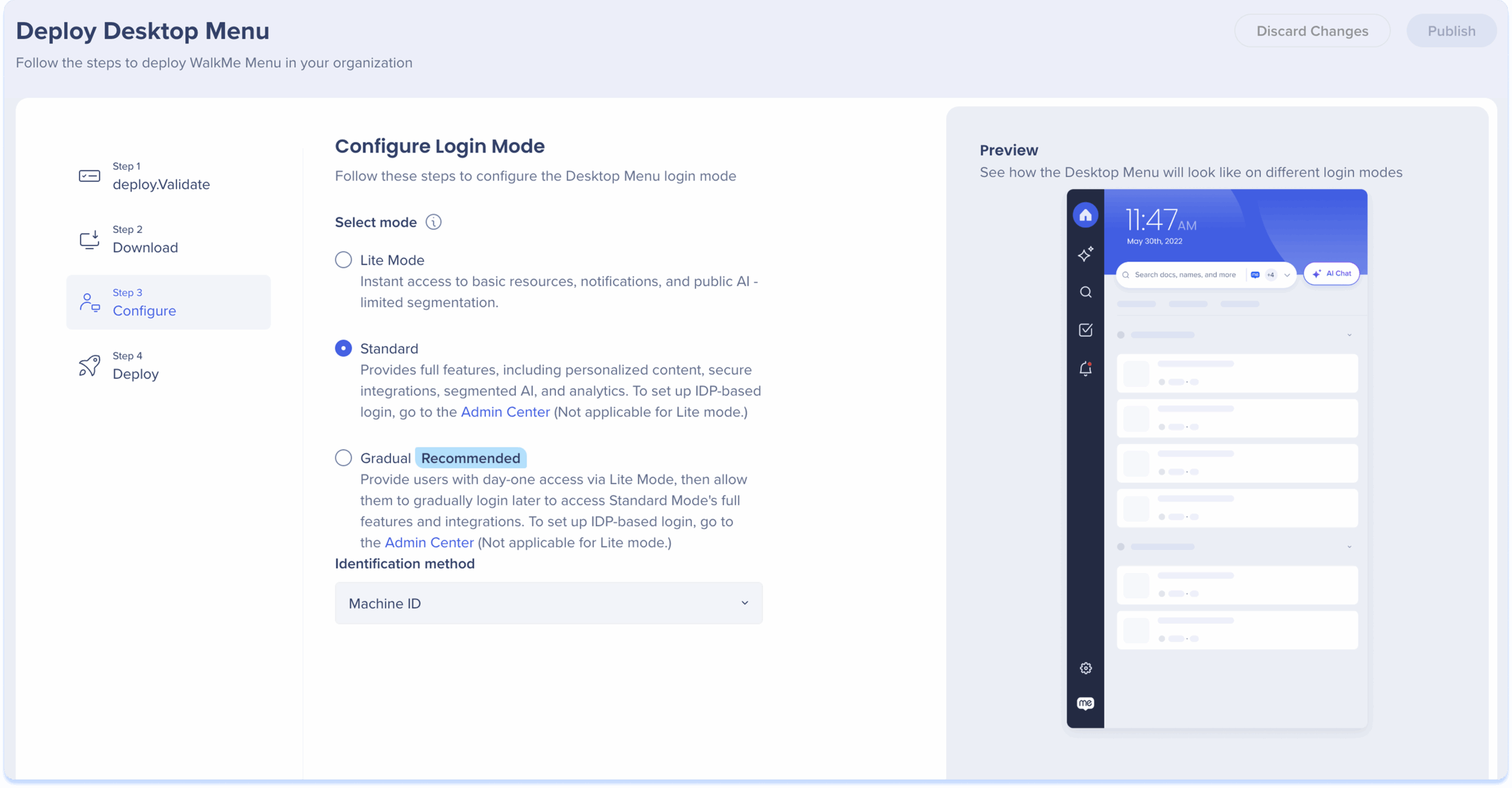Click the Download step monitor icon

pyautogui.click(x=89, y=239)
